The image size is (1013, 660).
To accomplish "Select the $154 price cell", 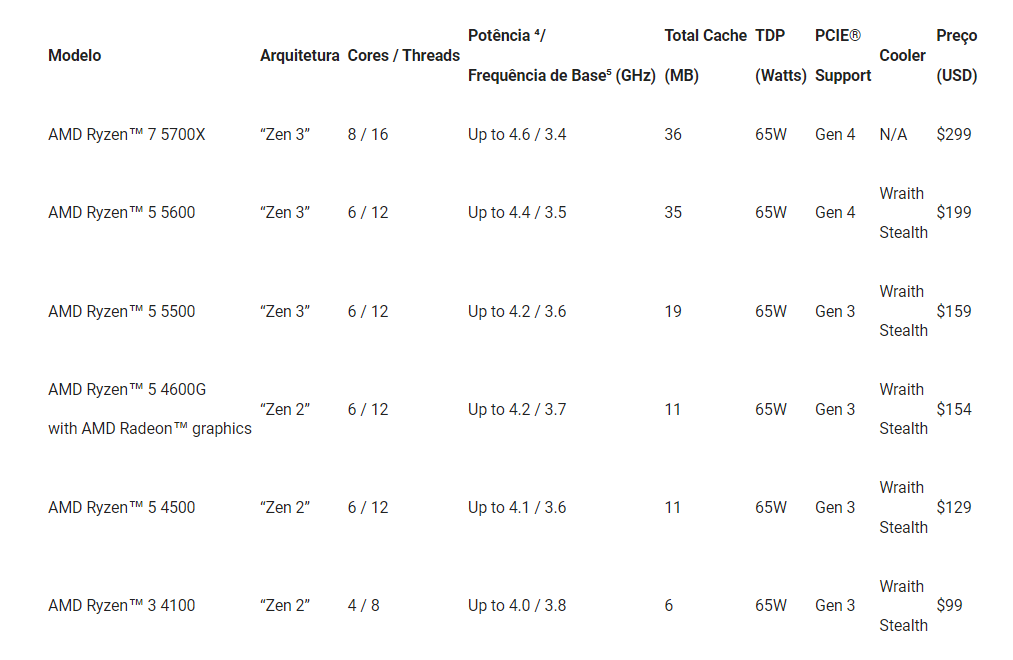I will pyautogui.click(x=953, y=409).
